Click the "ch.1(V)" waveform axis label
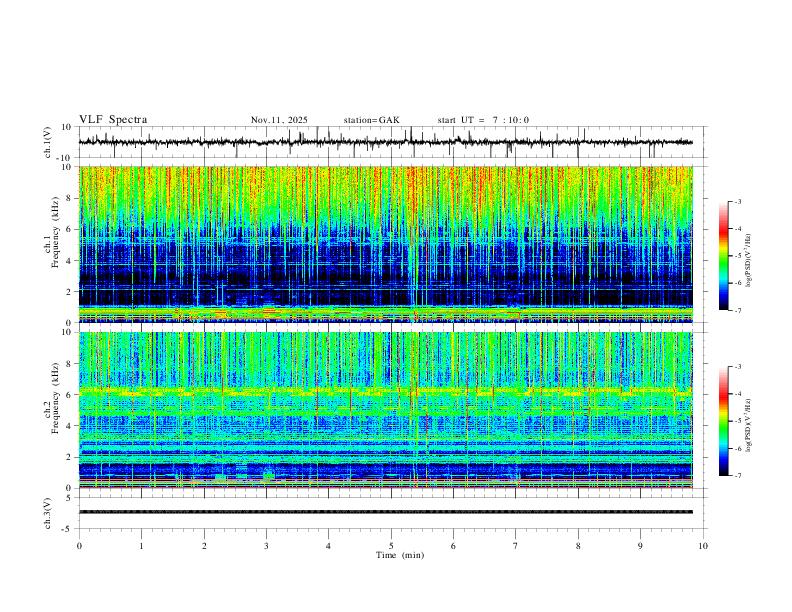This screenshot has height=612, width=792. (x=48, y=142)
